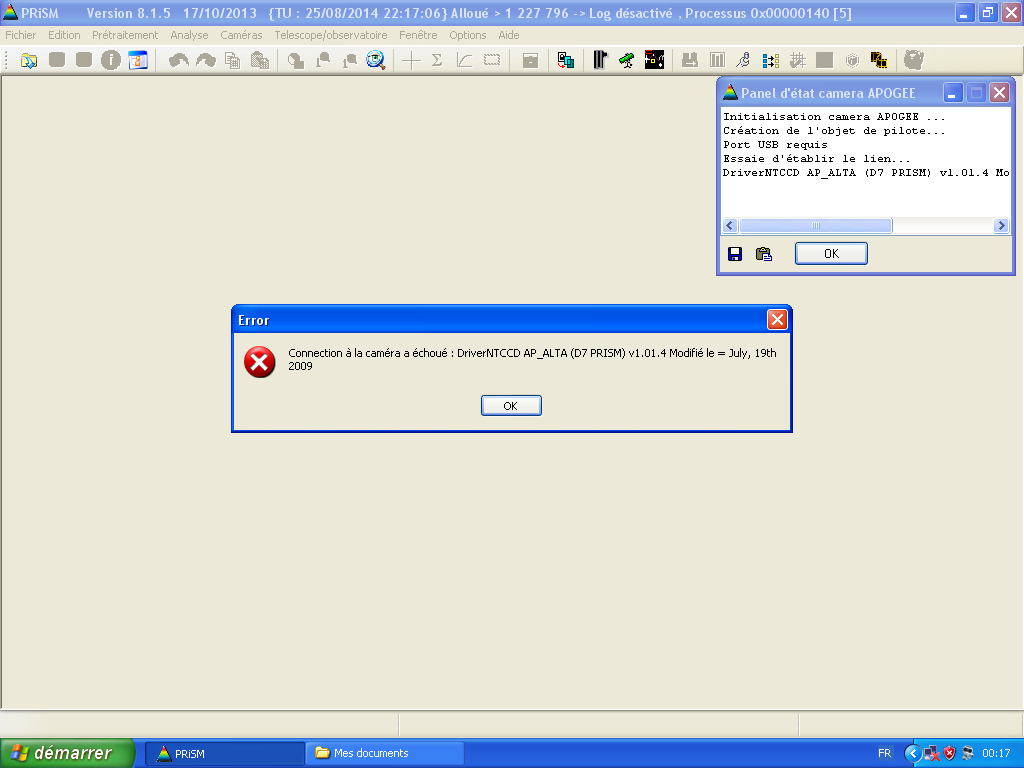Click the démarrer Start button
1024x768 pixels.
[x=68, y=753]
